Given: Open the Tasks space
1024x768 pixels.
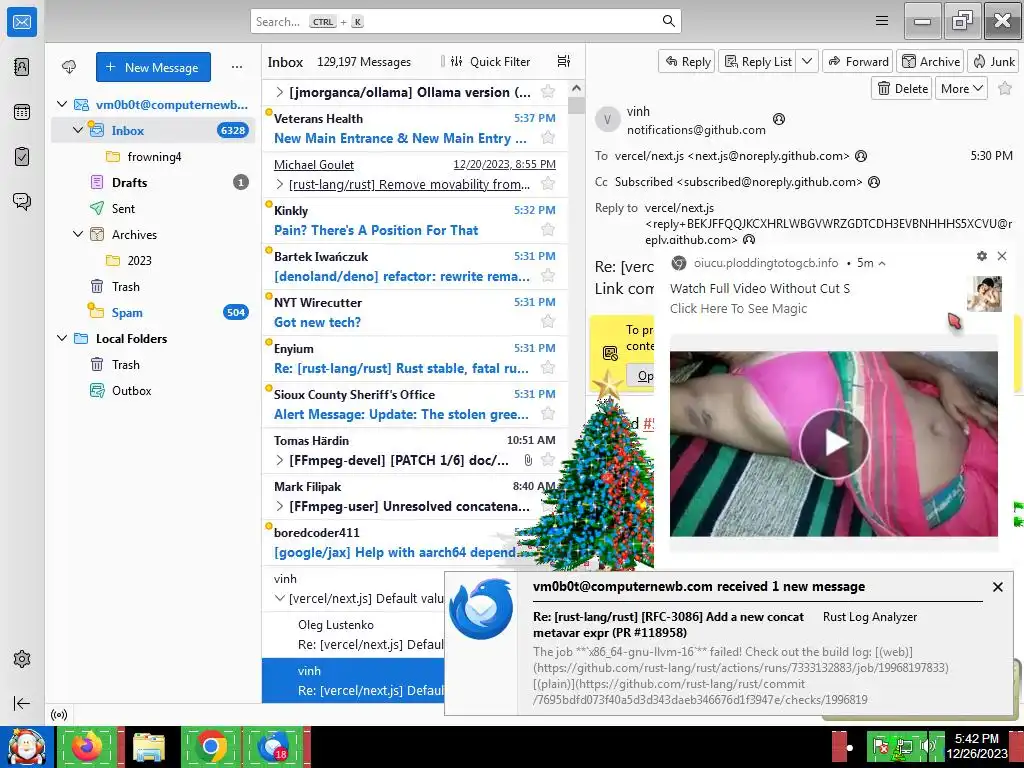Looking at the screenshot, I should tap(22, 157).
